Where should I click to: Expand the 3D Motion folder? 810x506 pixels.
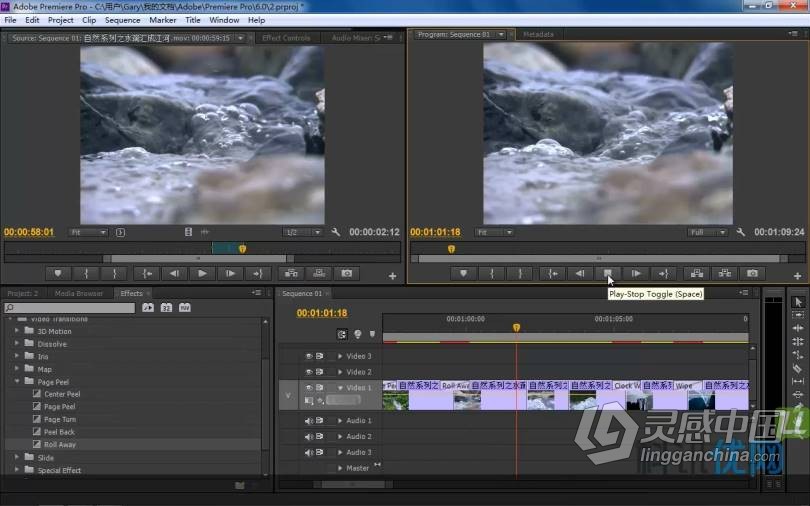(x=17, y=330)
